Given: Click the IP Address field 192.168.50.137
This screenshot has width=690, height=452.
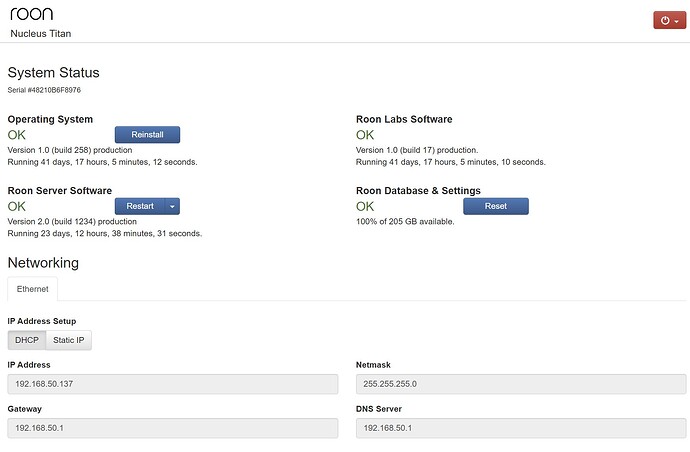Looking at the screenshot, I should (x=172, y=384).
